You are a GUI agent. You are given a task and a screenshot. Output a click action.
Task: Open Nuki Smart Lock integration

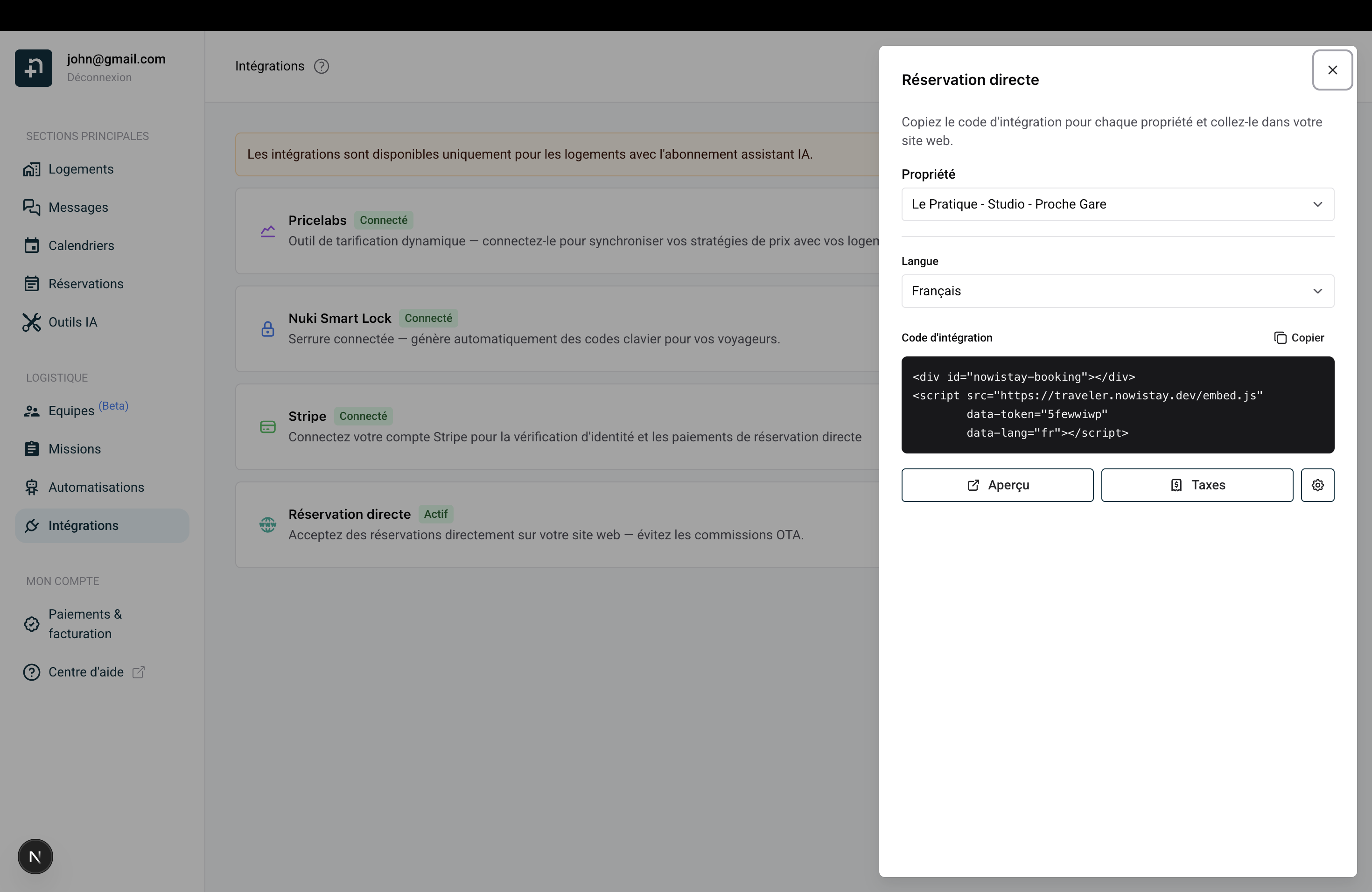pos(557,329)
